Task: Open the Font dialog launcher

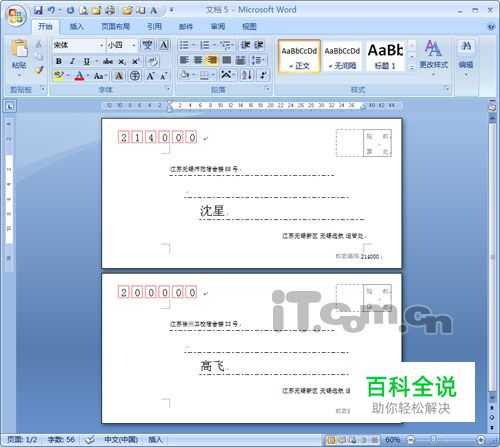Action: (167, 89)
